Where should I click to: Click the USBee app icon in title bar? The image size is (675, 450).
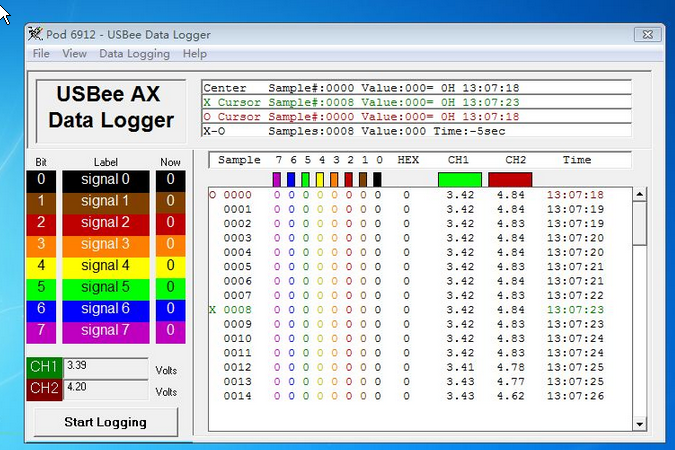(x=35, y=34)
